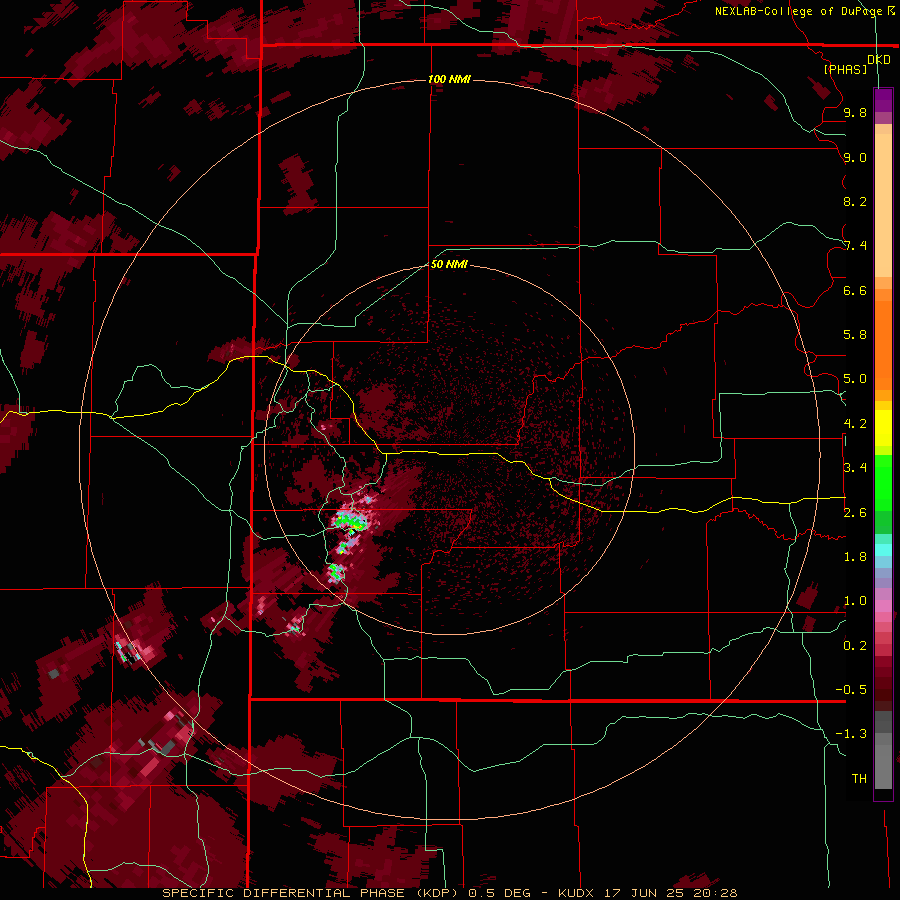900x900 pixels.
Task: Click the TH label at the scale bottom
Action: click(x=859, y=778)
